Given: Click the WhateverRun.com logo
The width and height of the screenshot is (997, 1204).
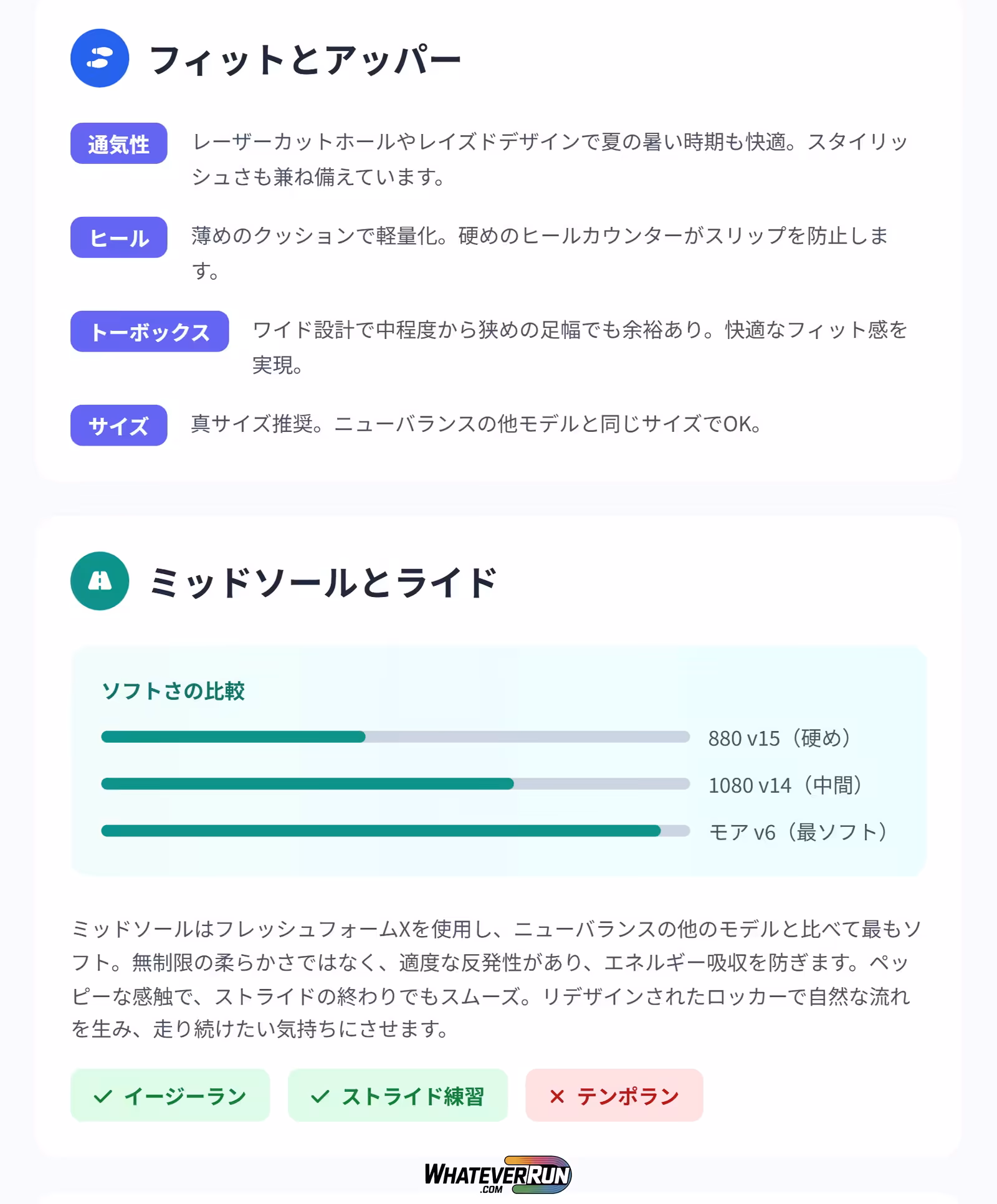Looking at the screenshot, I should [497, 1174].
